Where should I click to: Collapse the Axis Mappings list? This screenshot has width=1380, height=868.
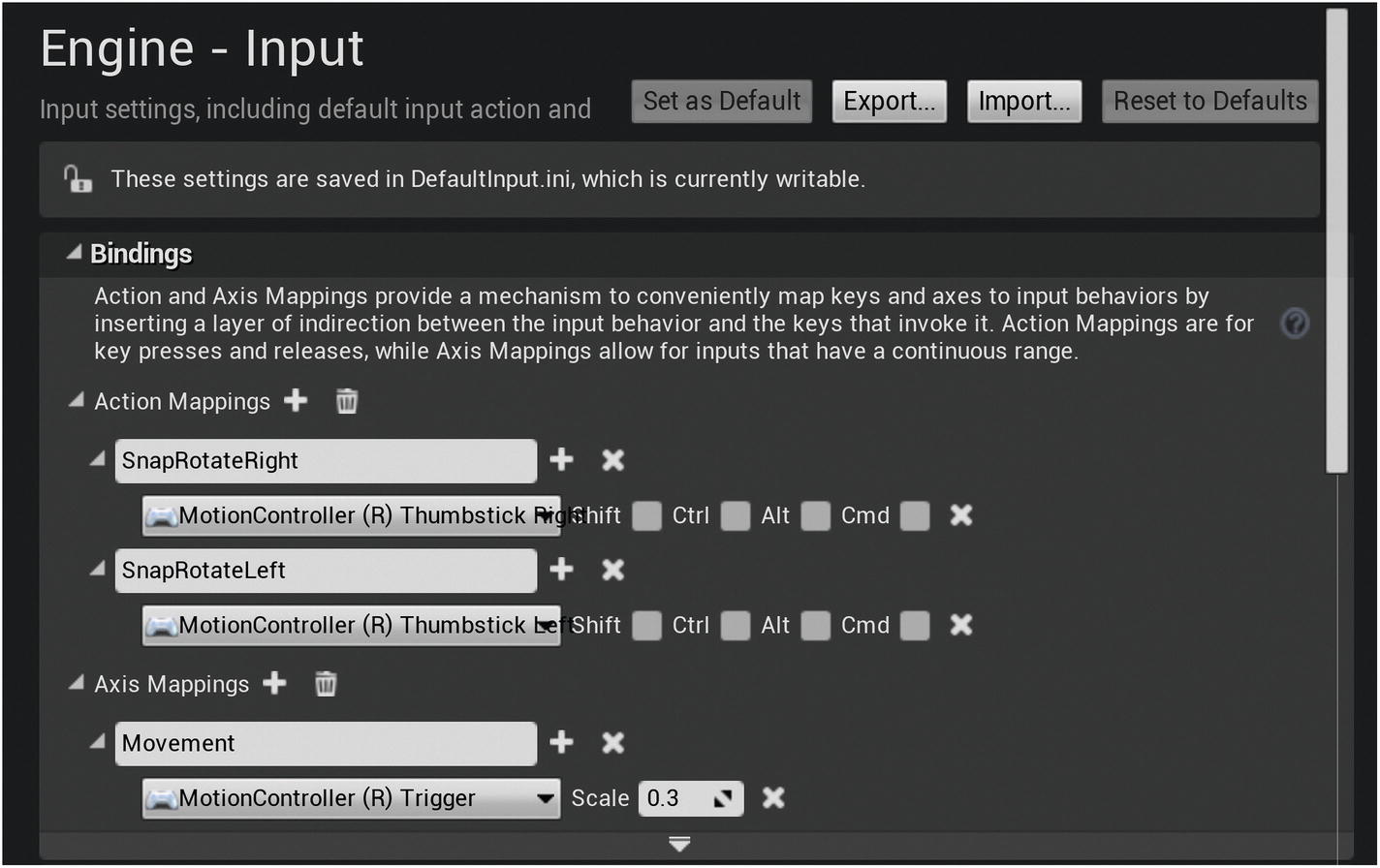77,684
